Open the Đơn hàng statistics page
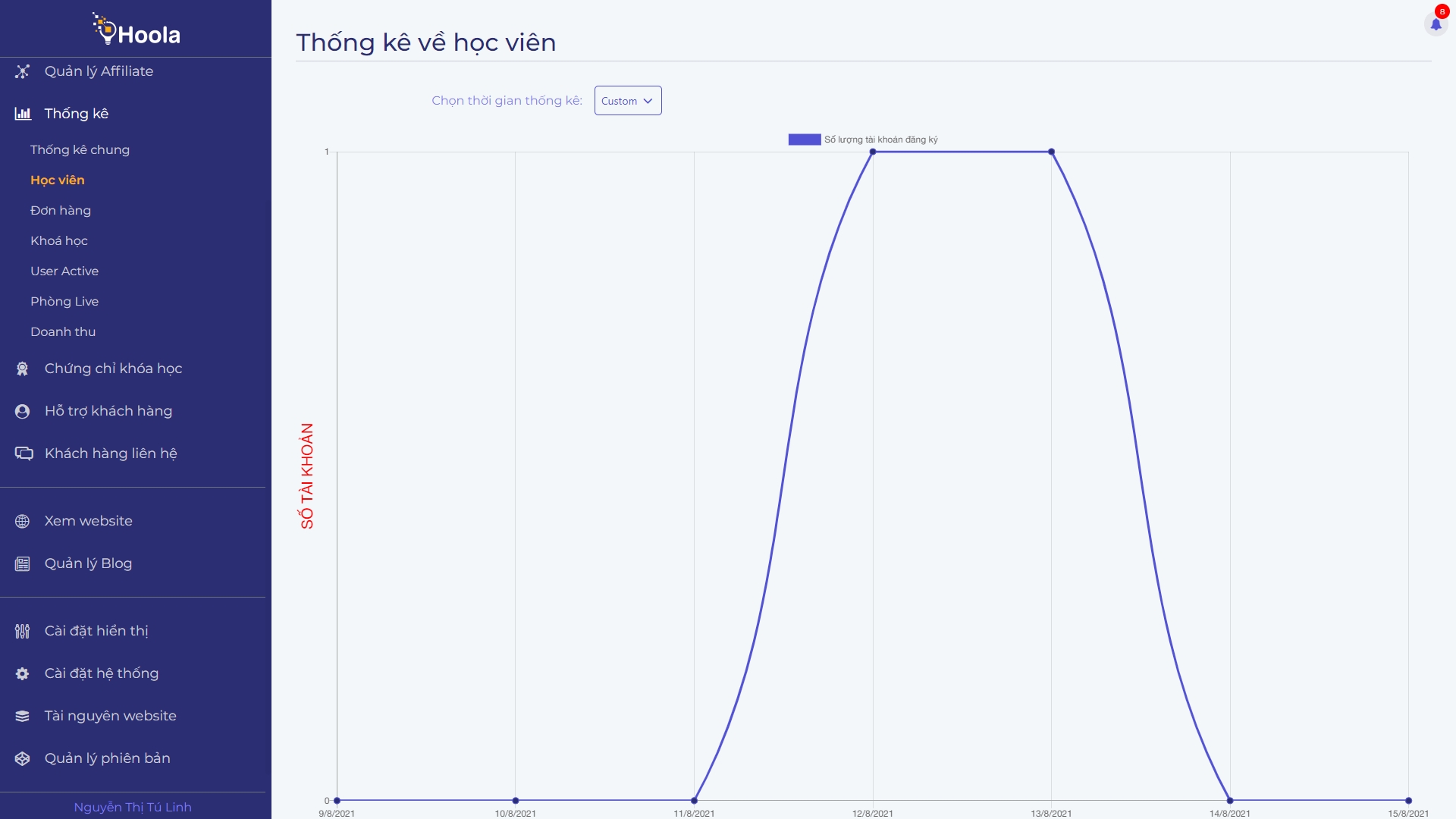The width and height of the screenshot is (1456, 819). 61,211
